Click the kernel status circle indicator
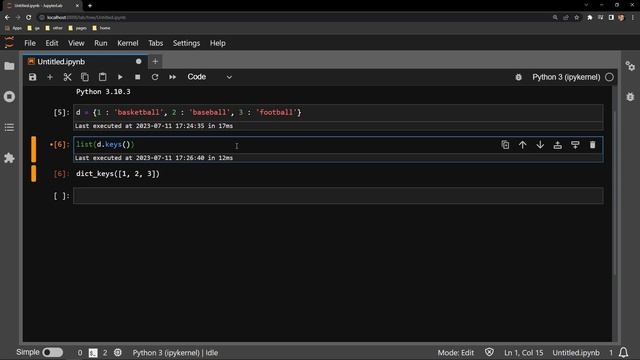The image size is (640, 360). point(609,77)
